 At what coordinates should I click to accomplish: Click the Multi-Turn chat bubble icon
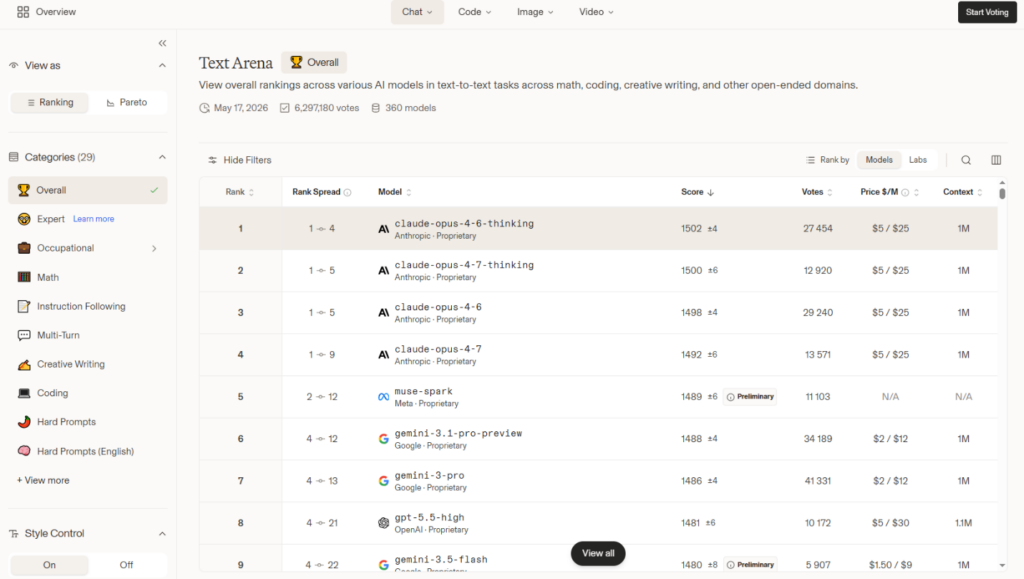pos(24,335)
